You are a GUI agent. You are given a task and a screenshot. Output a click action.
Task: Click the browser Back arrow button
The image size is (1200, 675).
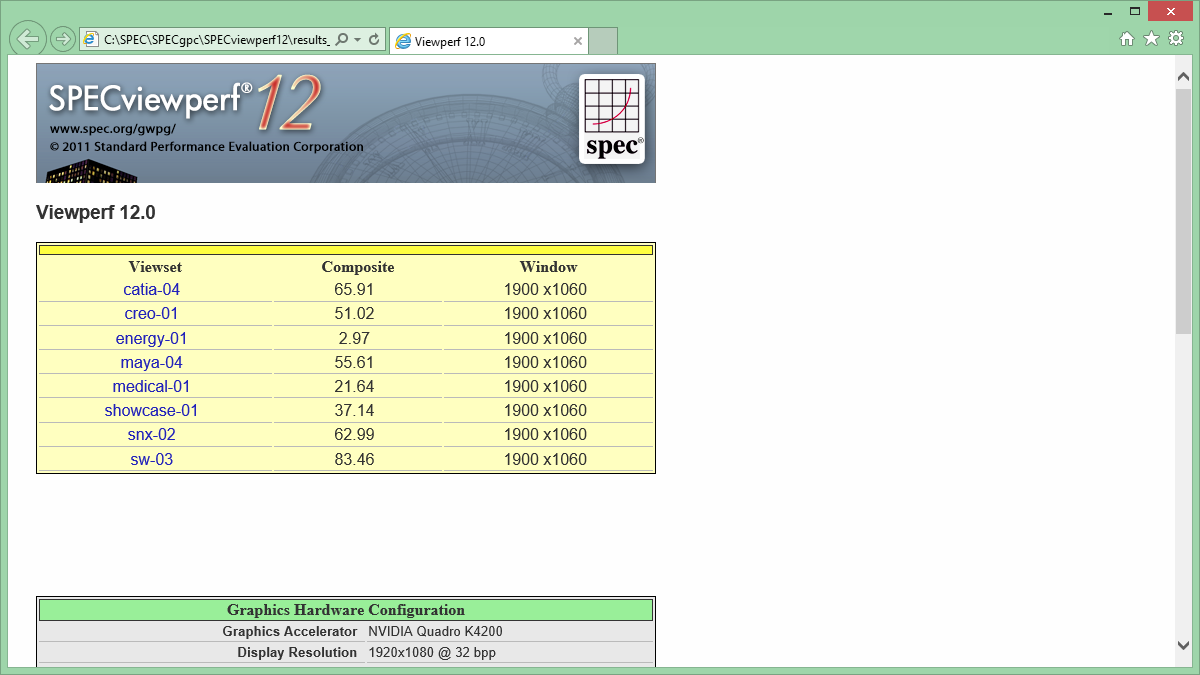coord(28,39)
